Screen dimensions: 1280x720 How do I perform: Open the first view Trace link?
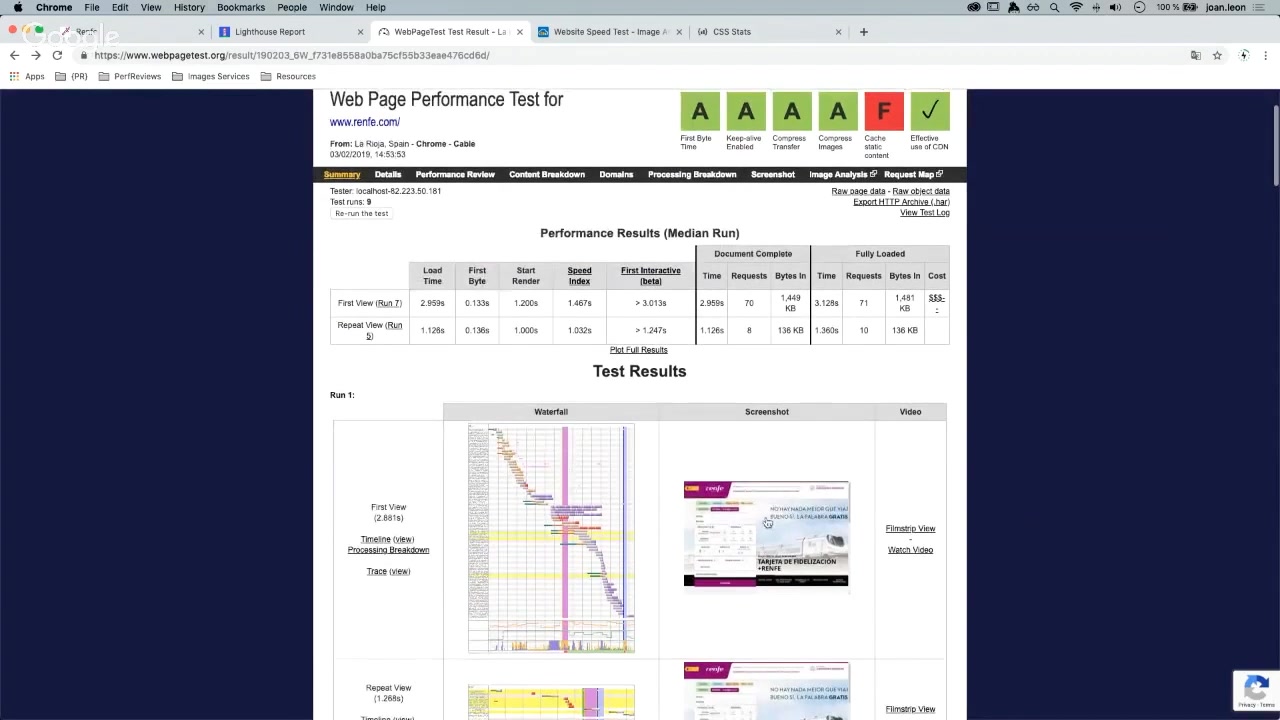pos(376,571)
